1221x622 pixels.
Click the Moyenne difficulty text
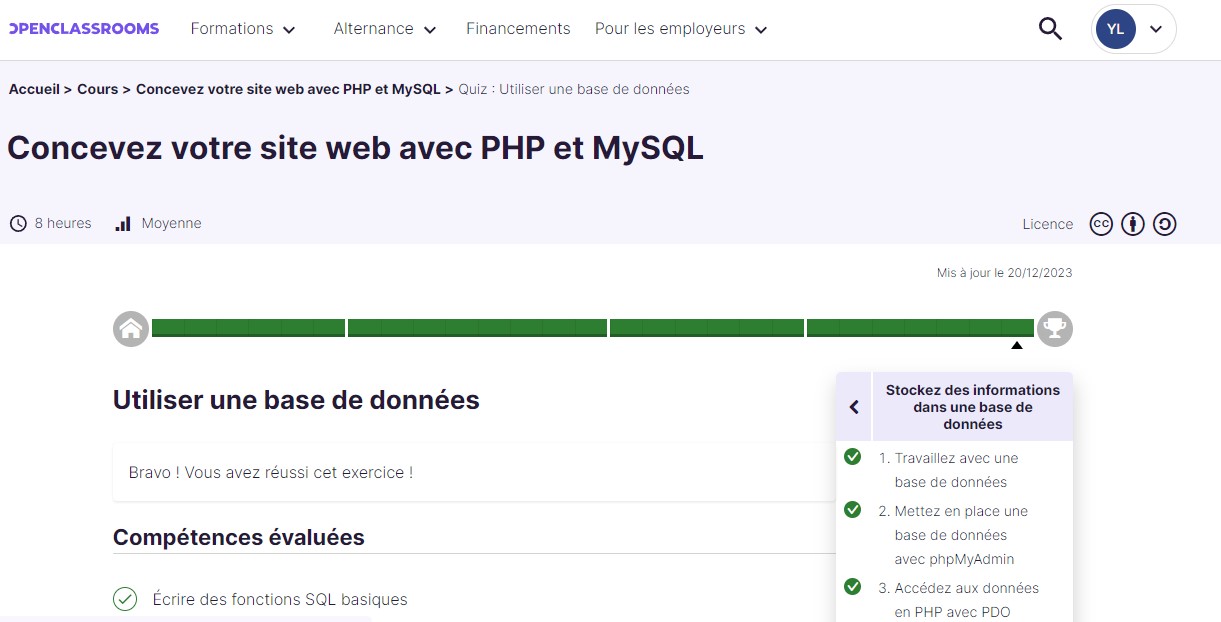pyautogui.click(x=171, y=223)
